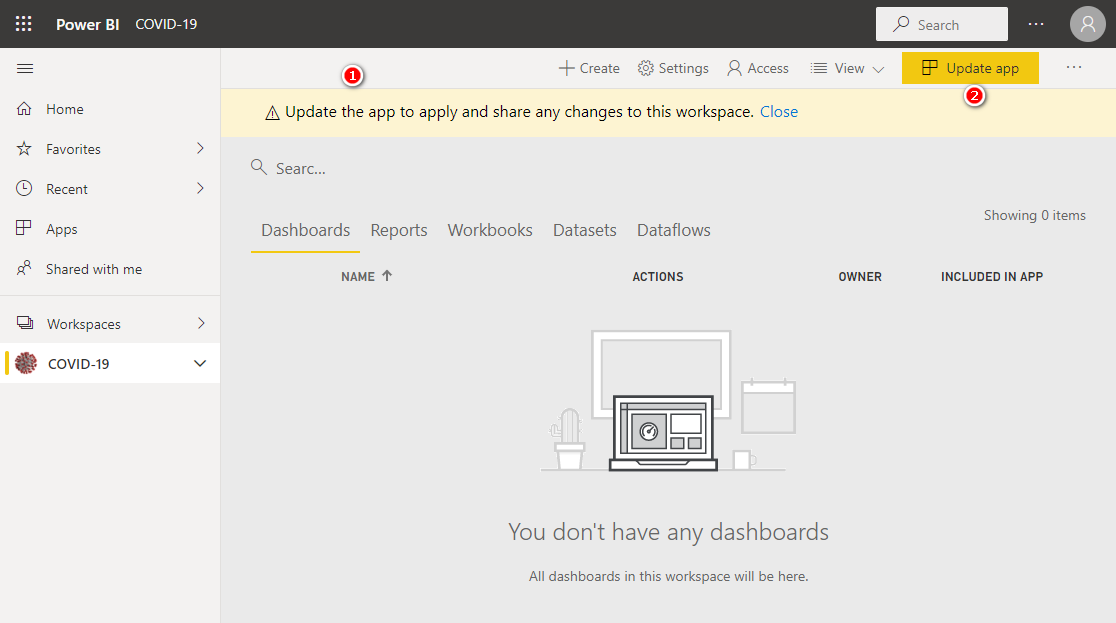Open Recent clock item
The image size is (1116, 623).
(110, 189)
